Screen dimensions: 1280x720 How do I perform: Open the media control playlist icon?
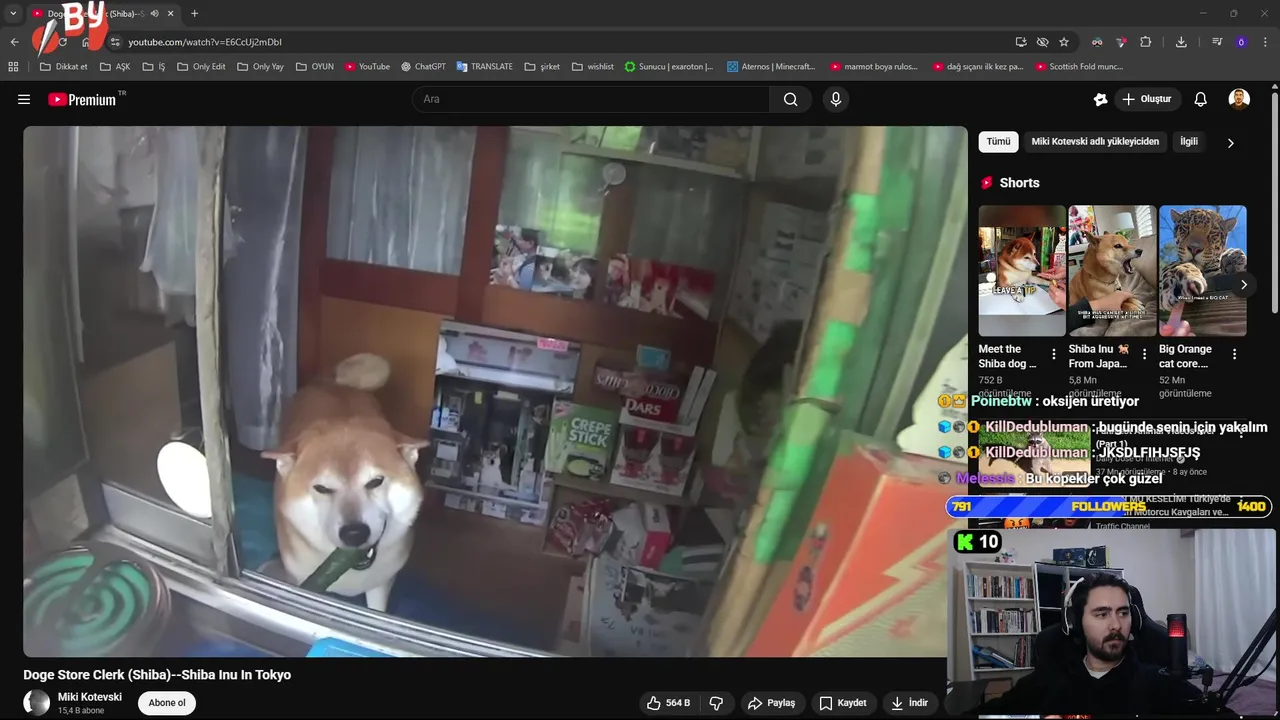1217,42
